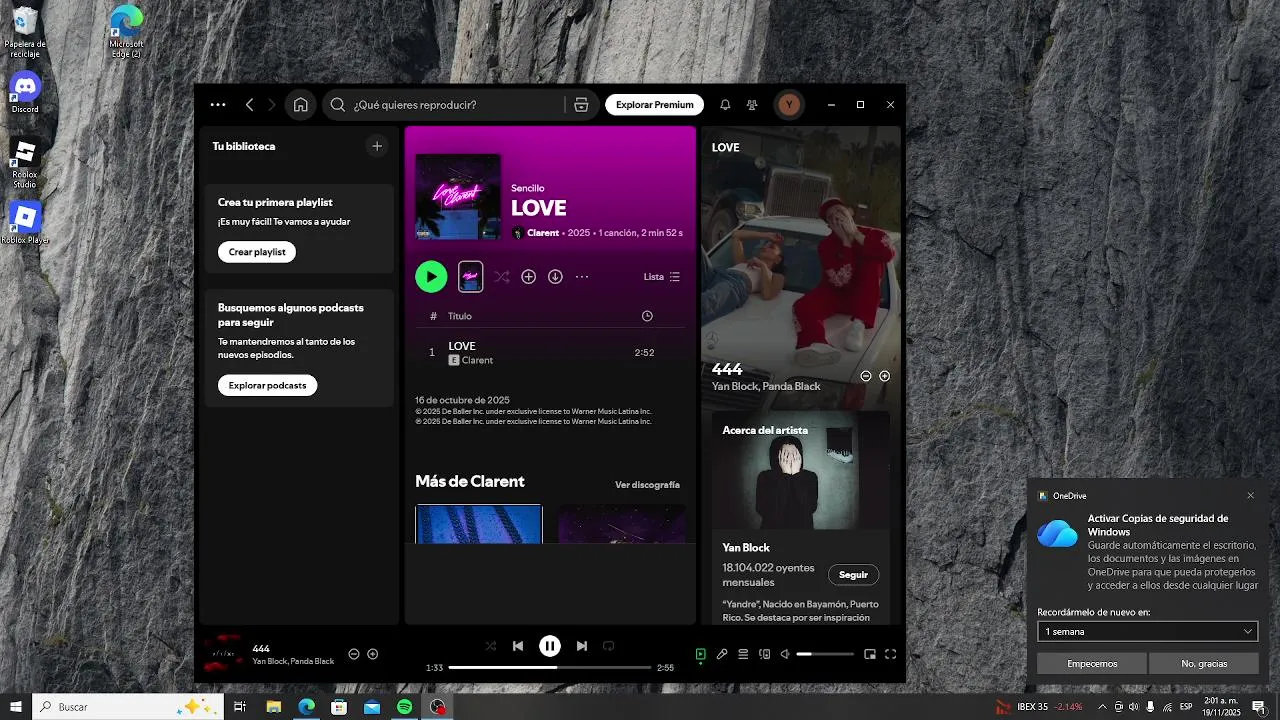This screenshot has width=1280, height=720.
Task: Click the minus icon in Now Playing panel
Action: coord(866,376)
